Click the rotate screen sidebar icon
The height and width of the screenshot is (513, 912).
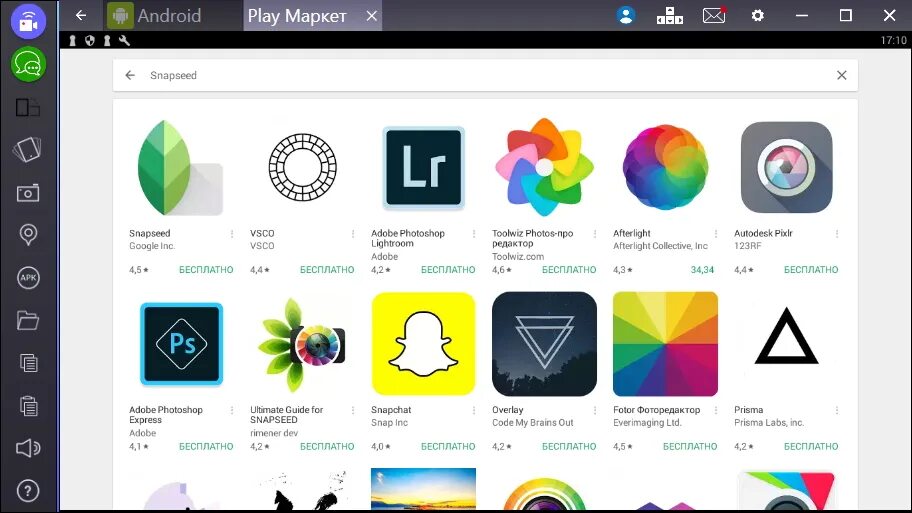pyautogui.click(x=27, y=149)
